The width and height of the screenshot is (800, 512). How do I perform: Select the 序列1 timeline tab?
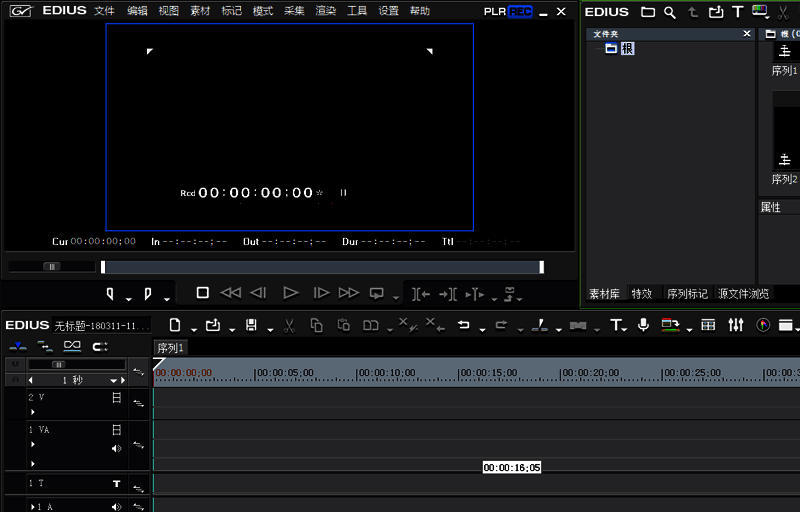pyautogui.click(x=170, y=347)
